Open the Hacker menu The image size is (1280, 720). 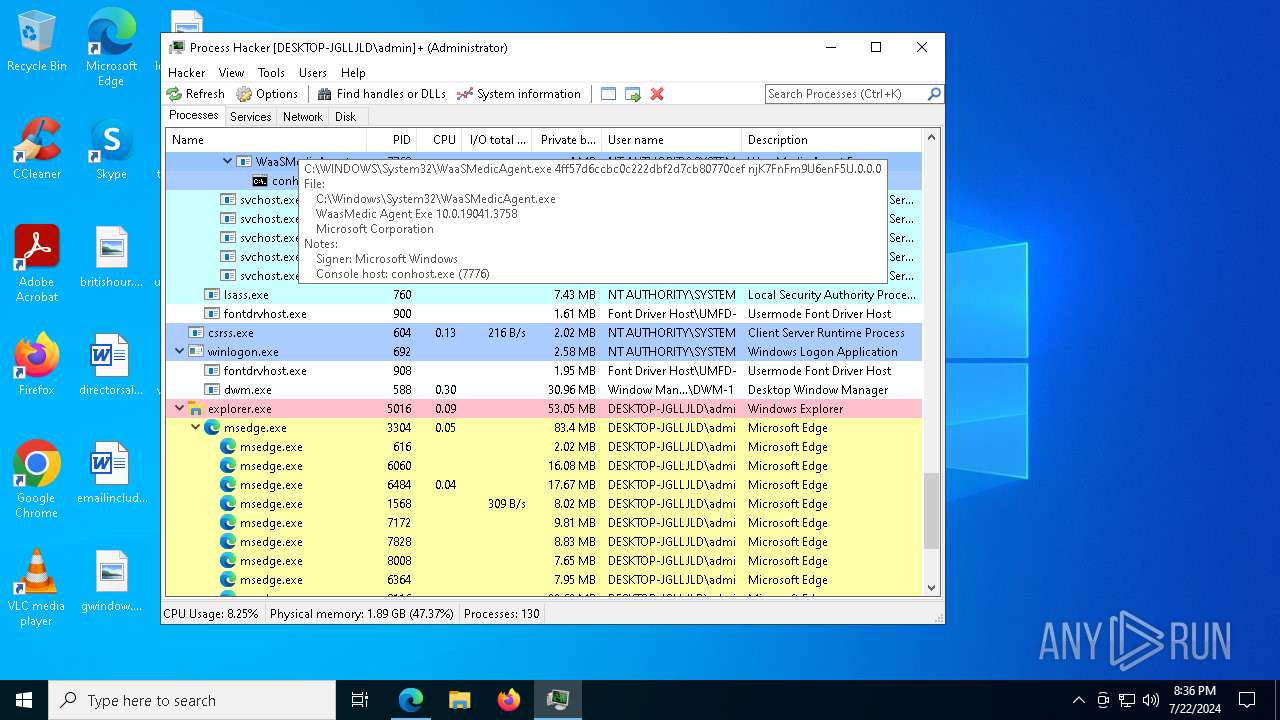186,73
